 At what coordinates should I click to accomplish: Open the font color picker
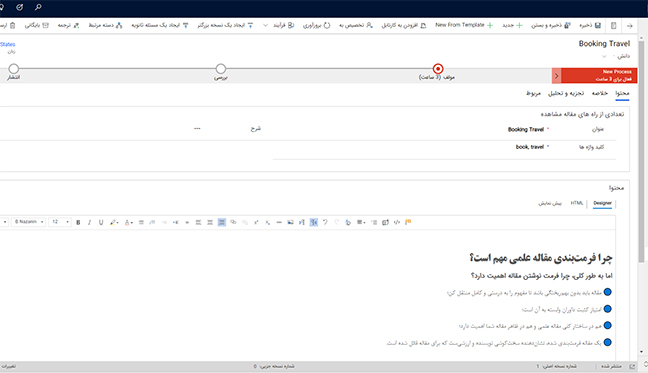[129, 223]
